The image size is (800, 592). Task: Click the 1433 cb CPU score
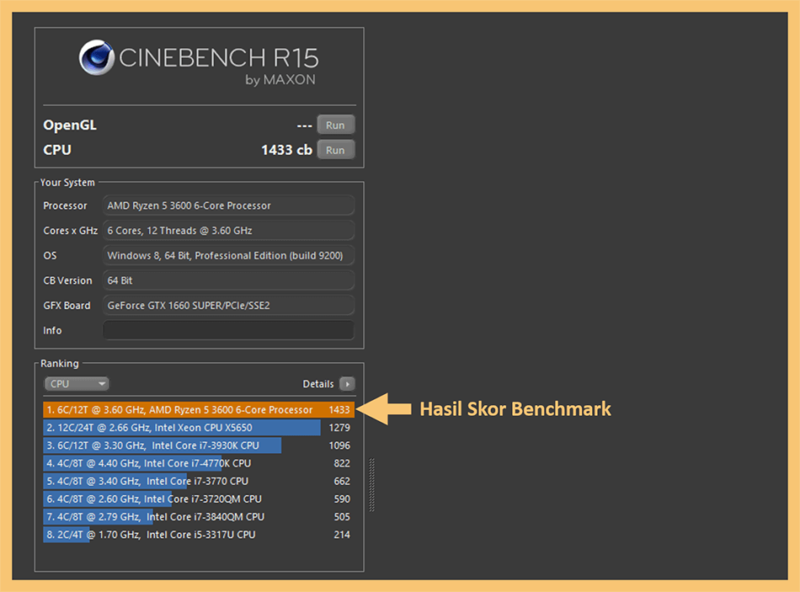pyautogui.click(x=286, y=150)
